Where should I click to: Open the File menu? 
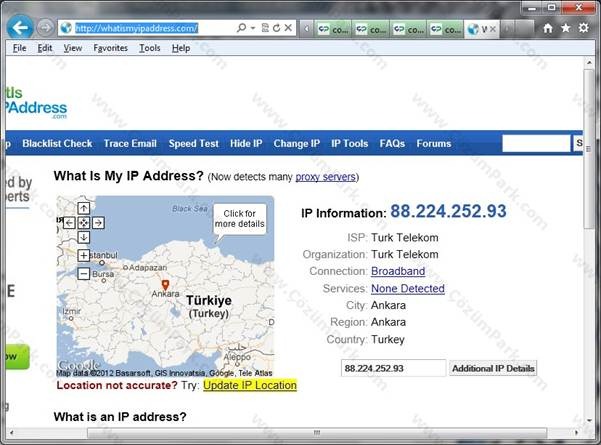coord(20,48)
